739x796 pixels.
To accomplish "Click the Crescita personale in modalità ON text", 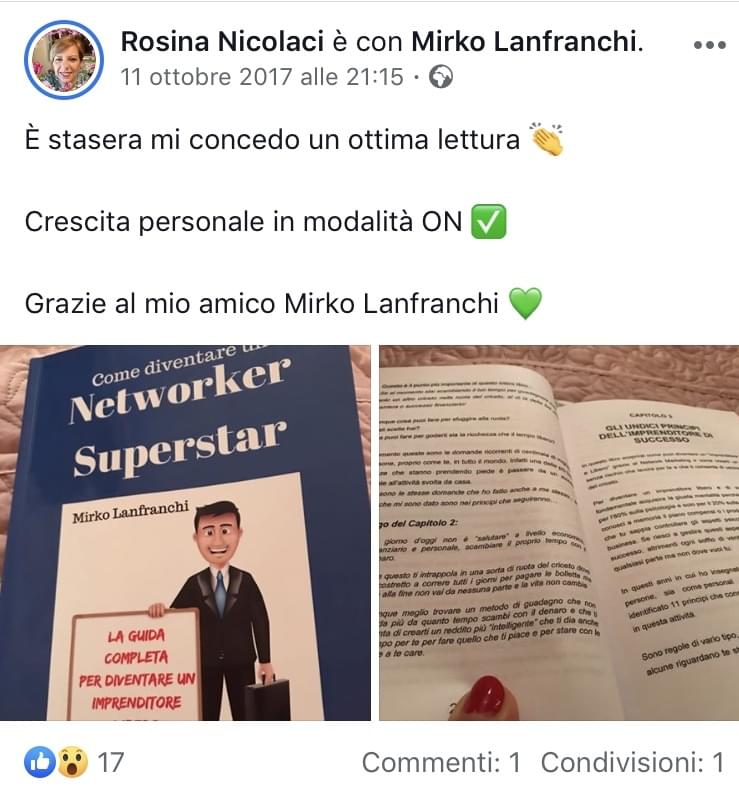I will [244, 222].
